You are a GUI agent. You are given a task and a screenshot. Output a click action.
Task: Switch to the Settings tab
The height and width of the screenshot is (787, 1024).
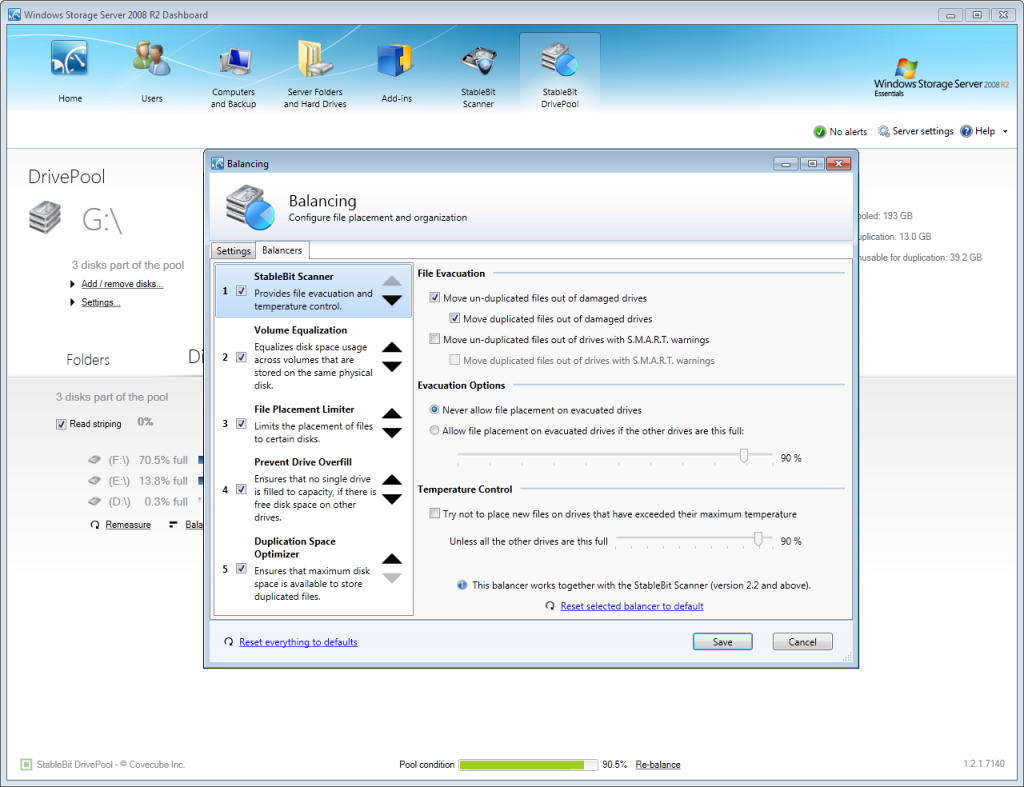tap(233, 251)
